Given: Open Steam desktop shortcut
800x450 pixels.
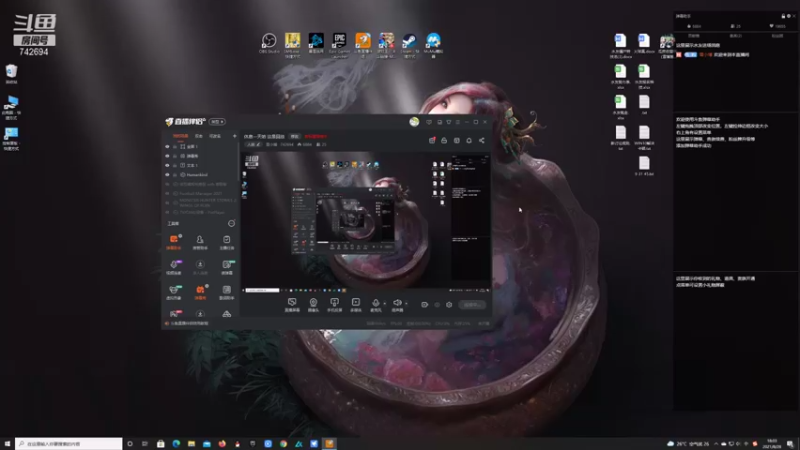Looking at the screenshot, I should point(410,45).
